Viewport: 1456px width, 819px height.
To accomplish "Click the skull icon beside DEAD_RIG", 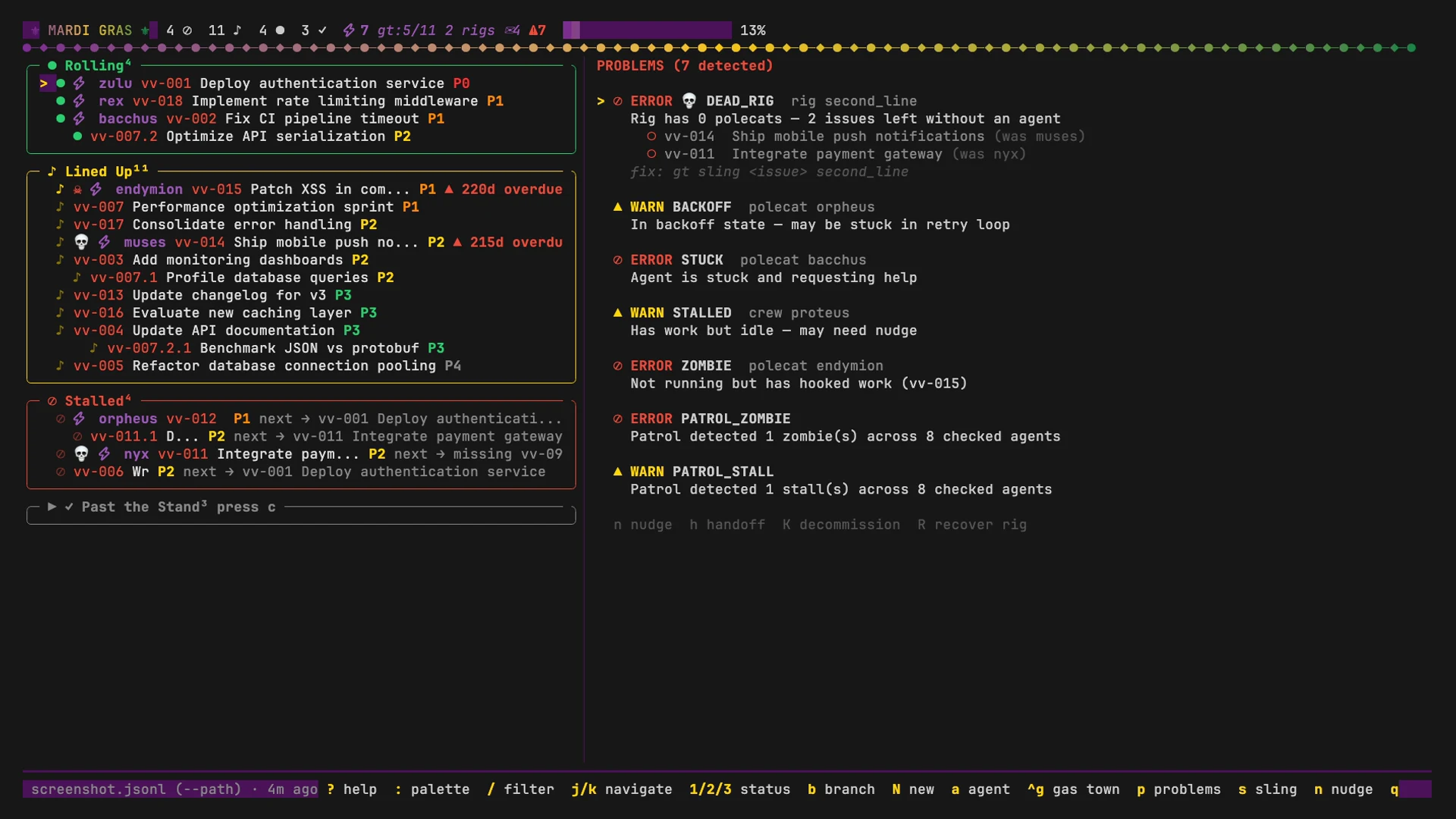I will 689,101.
